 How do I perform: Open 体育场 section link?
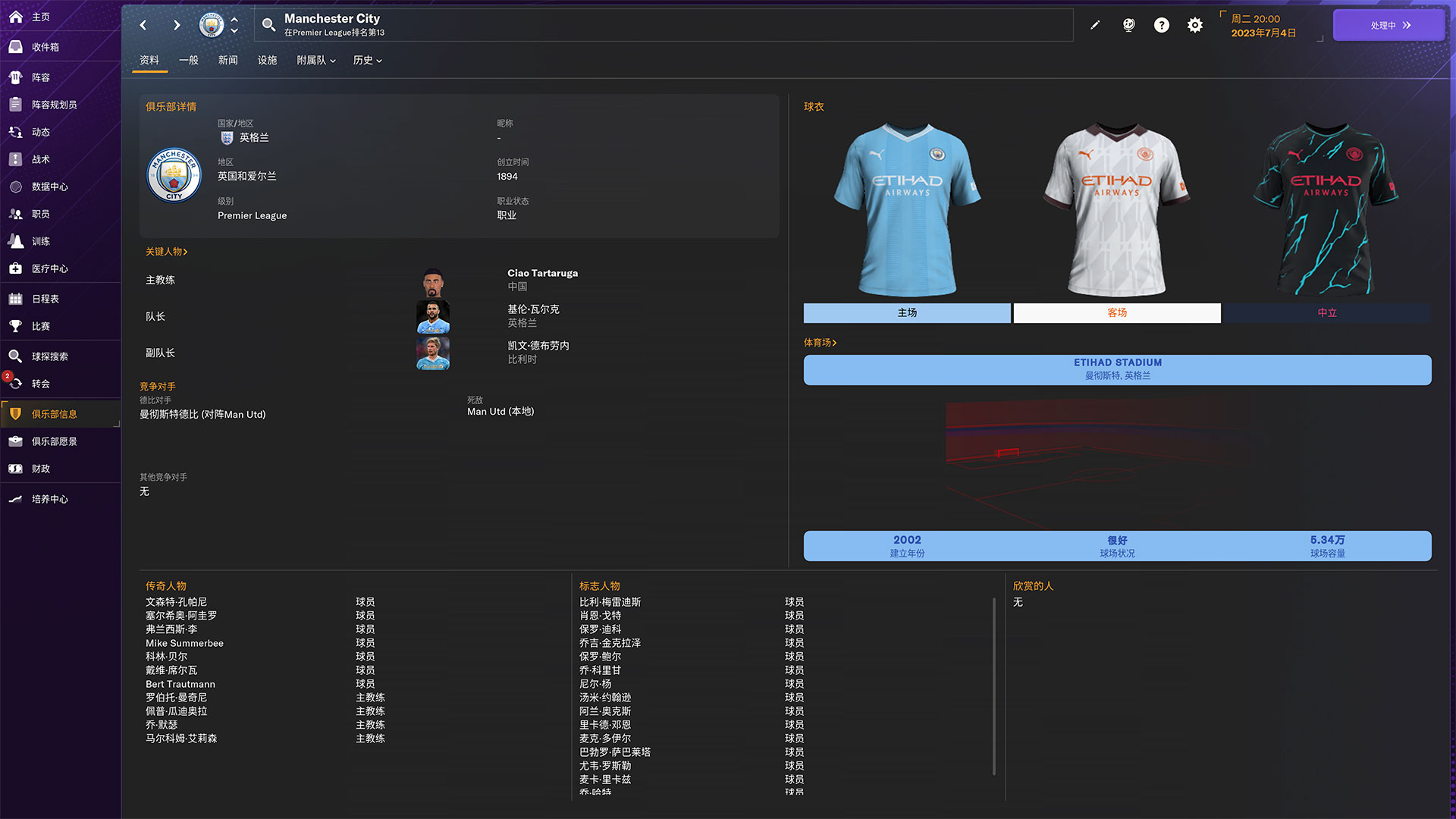pos(821,343)
